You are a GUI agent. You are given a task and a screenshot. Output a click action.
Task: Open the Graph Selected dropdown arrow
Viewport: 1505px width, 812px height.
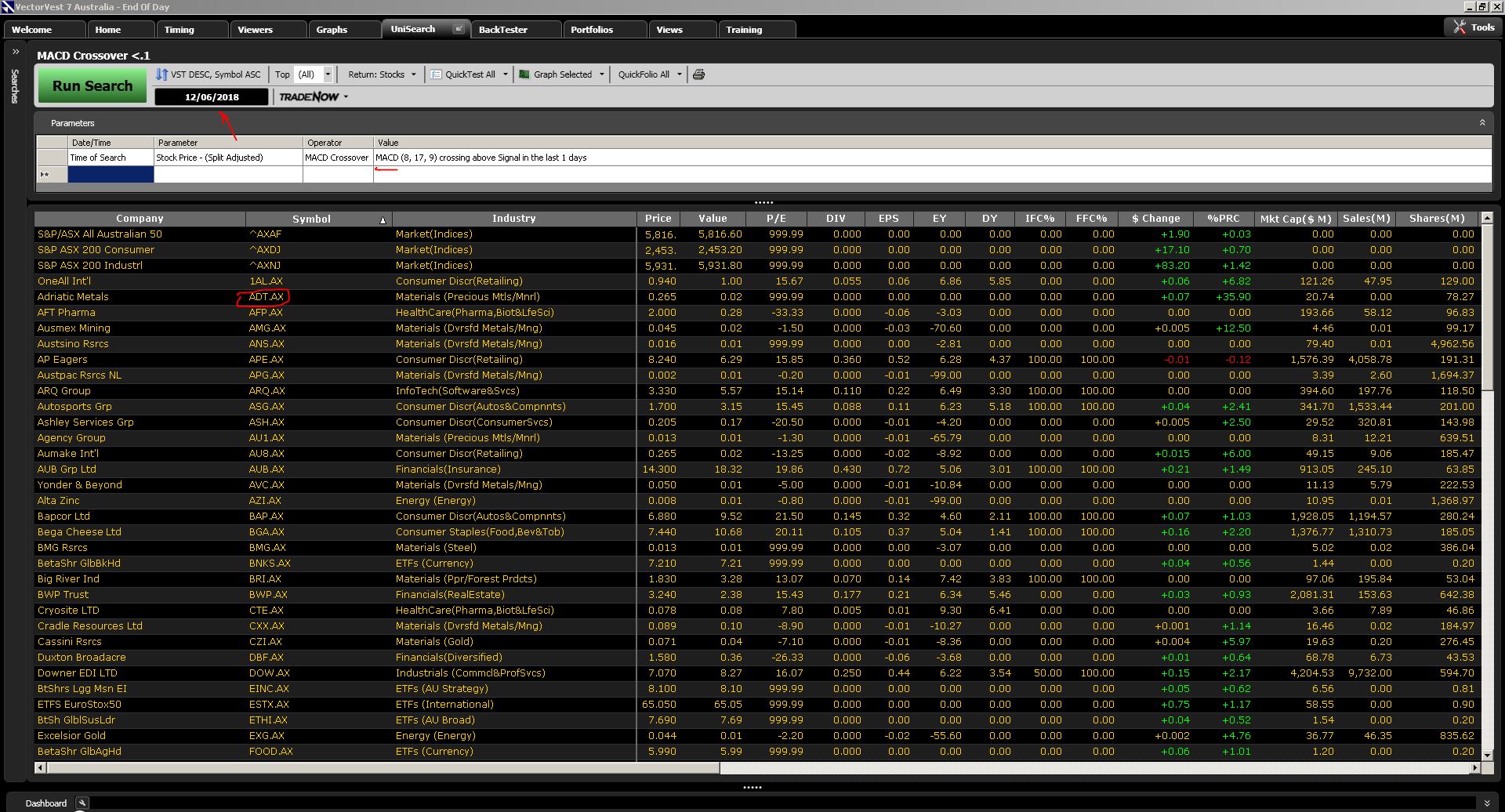[601, 74]
